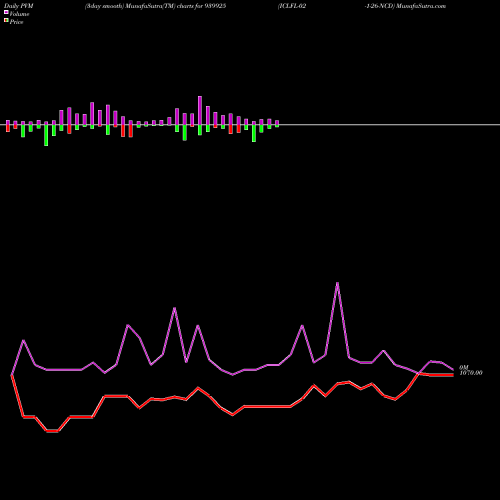Image resolution: width=500 pixels, height=500 pixels.
Task: Click the 'Volume' legend label
Action: (x=19, y=14)
